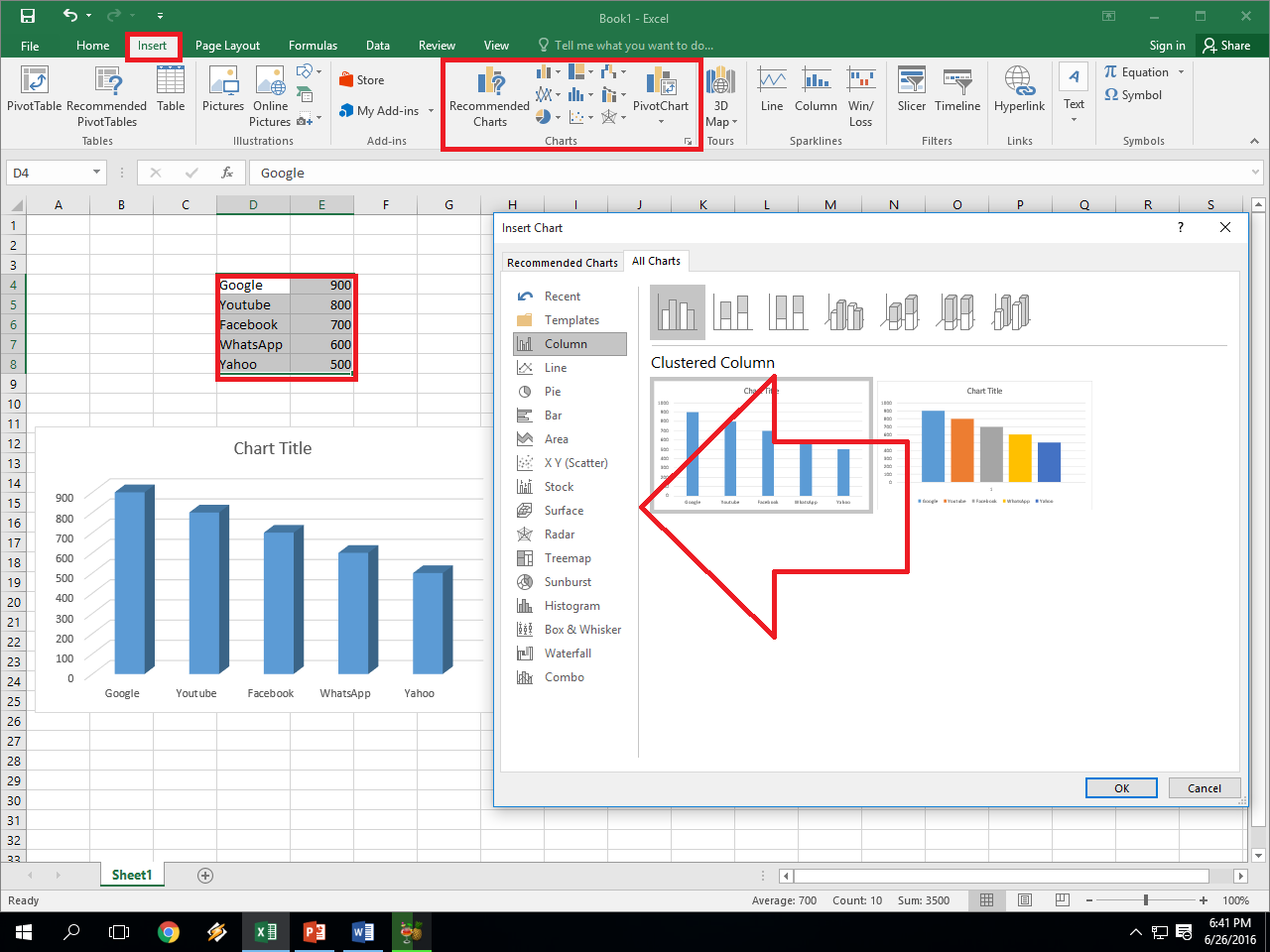Switch to the Recommended Charts dialog tab

tap(563, 262)
